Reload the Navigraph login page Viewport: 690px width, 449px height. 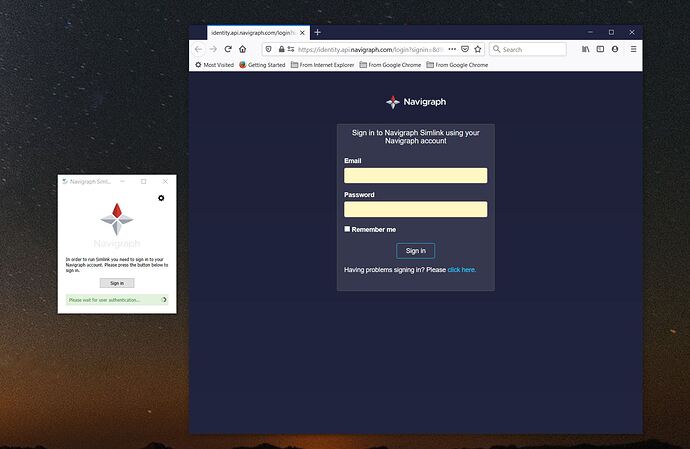(228, 49)
